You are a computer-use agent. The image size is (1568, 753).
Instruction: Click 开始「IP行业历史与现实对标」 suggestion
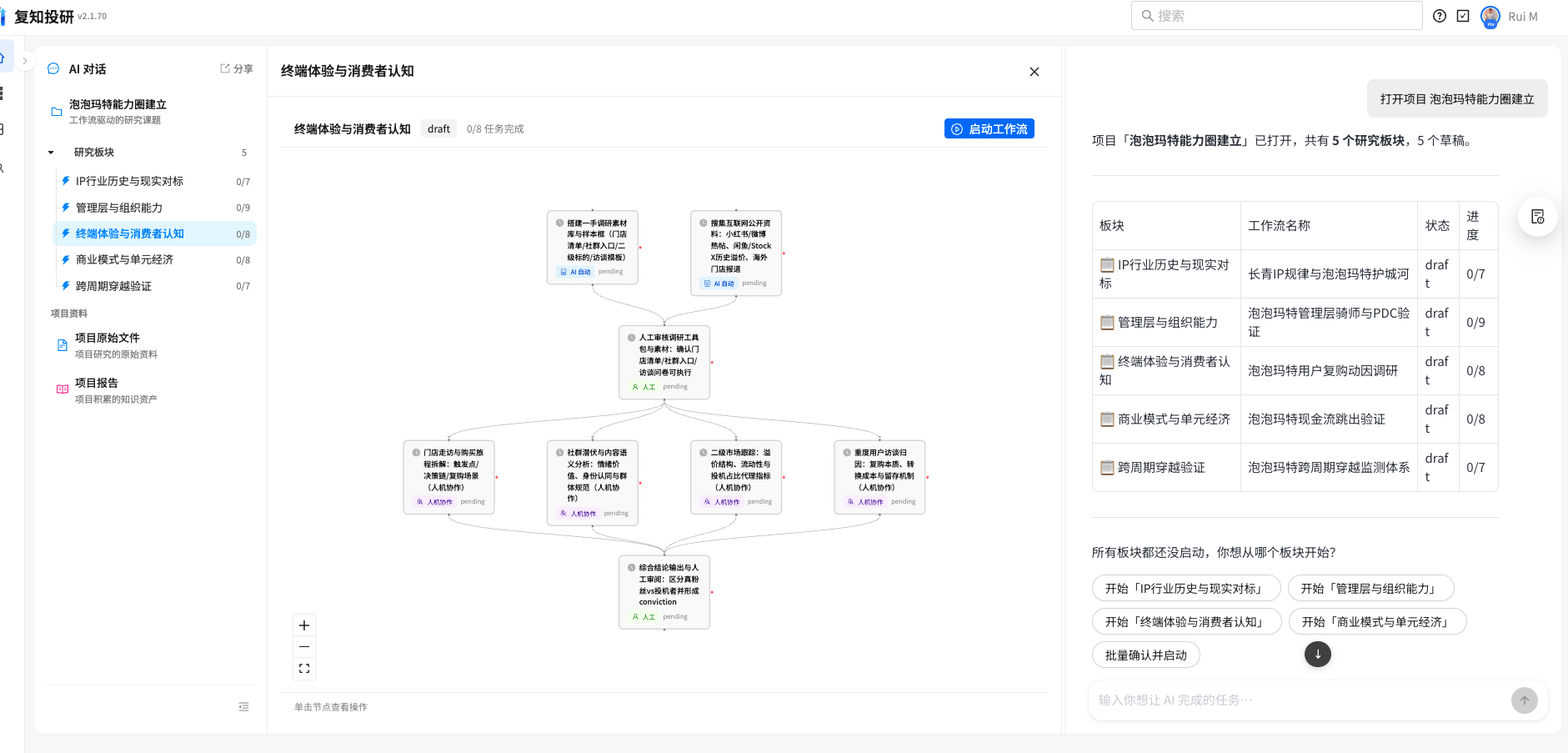(1186, 588)
